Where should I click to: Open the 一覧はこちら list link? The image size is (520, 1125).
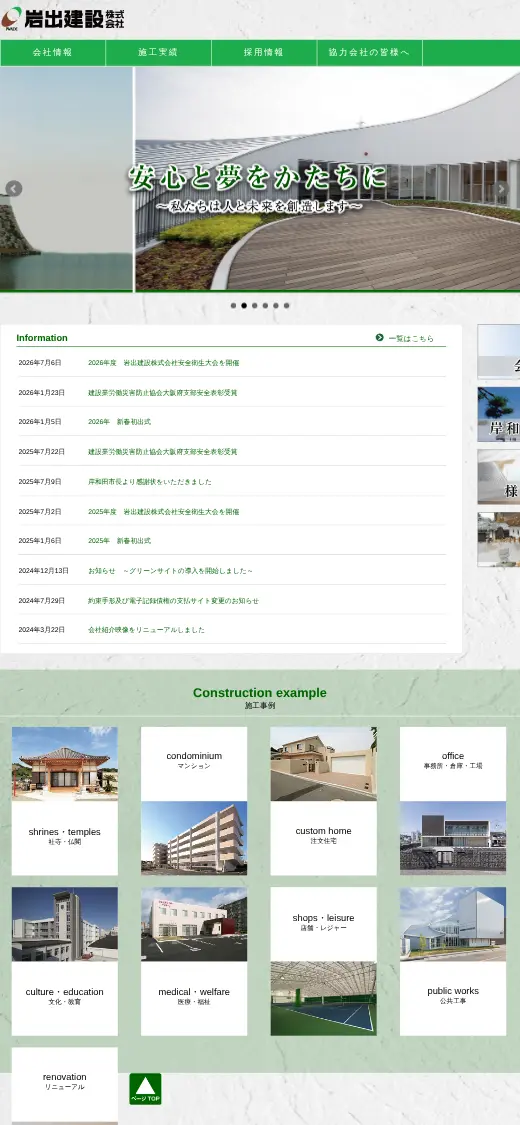coord(411,339)
